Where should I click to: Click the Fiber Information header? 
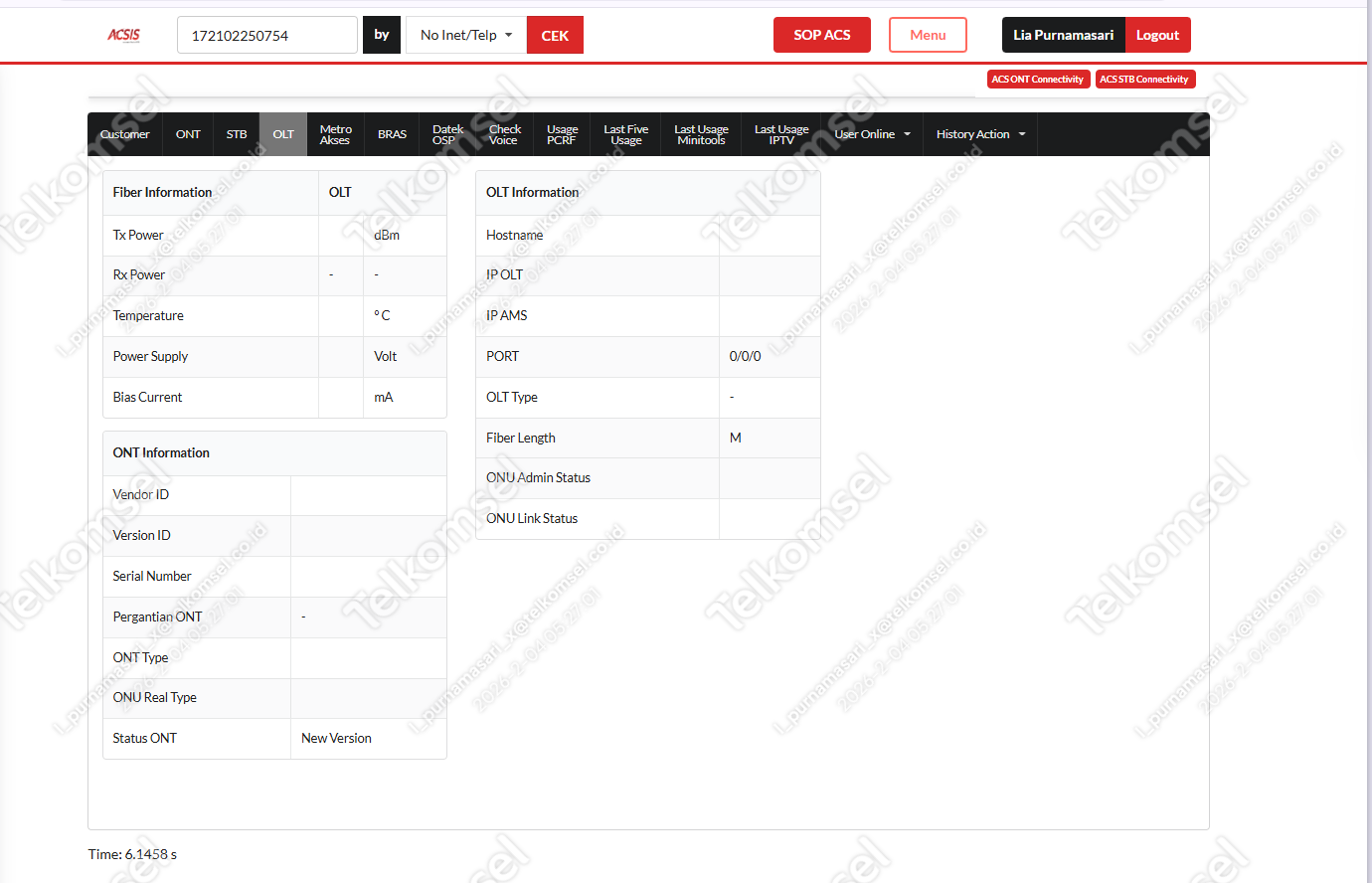(162, 193)
